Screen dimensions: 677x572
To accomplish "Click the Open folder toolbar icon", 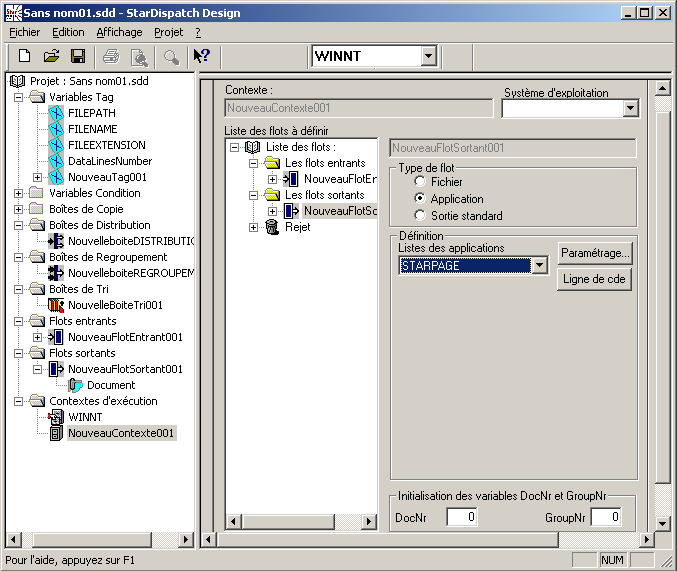I will (51, 56).
